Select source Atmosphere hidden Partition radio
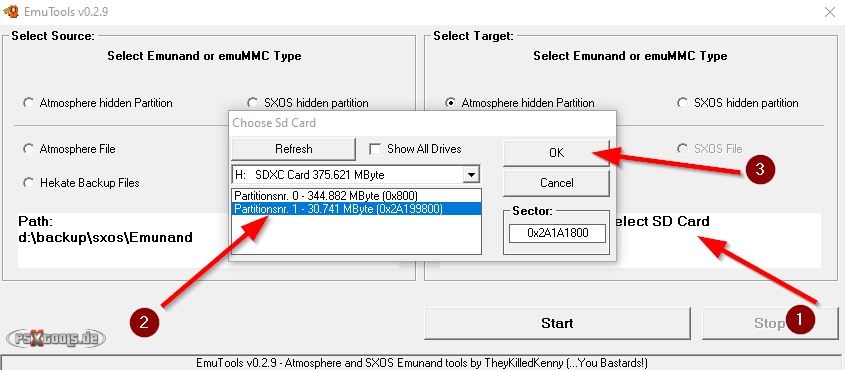The height and width of the screenshot is (370, 845). pos(29,103)
